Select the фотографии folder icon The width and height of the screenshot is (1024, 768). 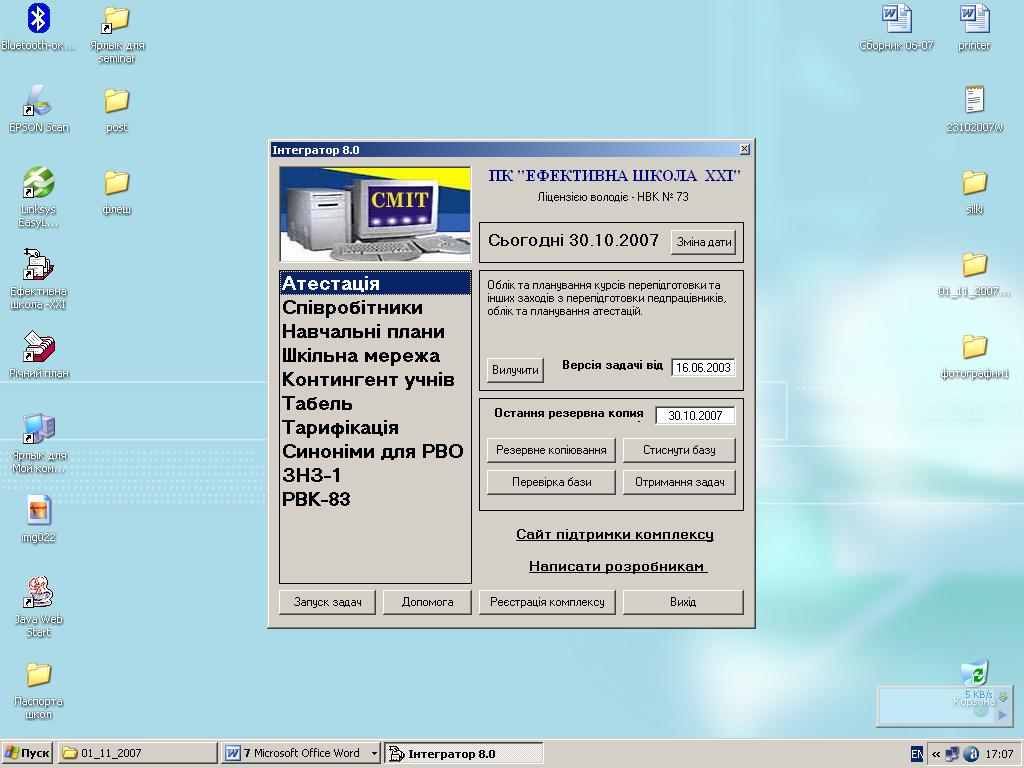pos(974,347)
